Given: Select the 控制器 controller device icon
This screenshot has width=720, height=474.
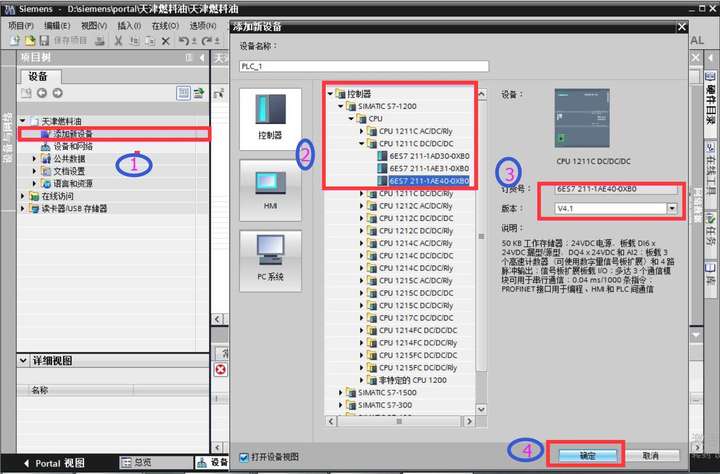Looking at the screenshot, I should click(x=270, y=118).
